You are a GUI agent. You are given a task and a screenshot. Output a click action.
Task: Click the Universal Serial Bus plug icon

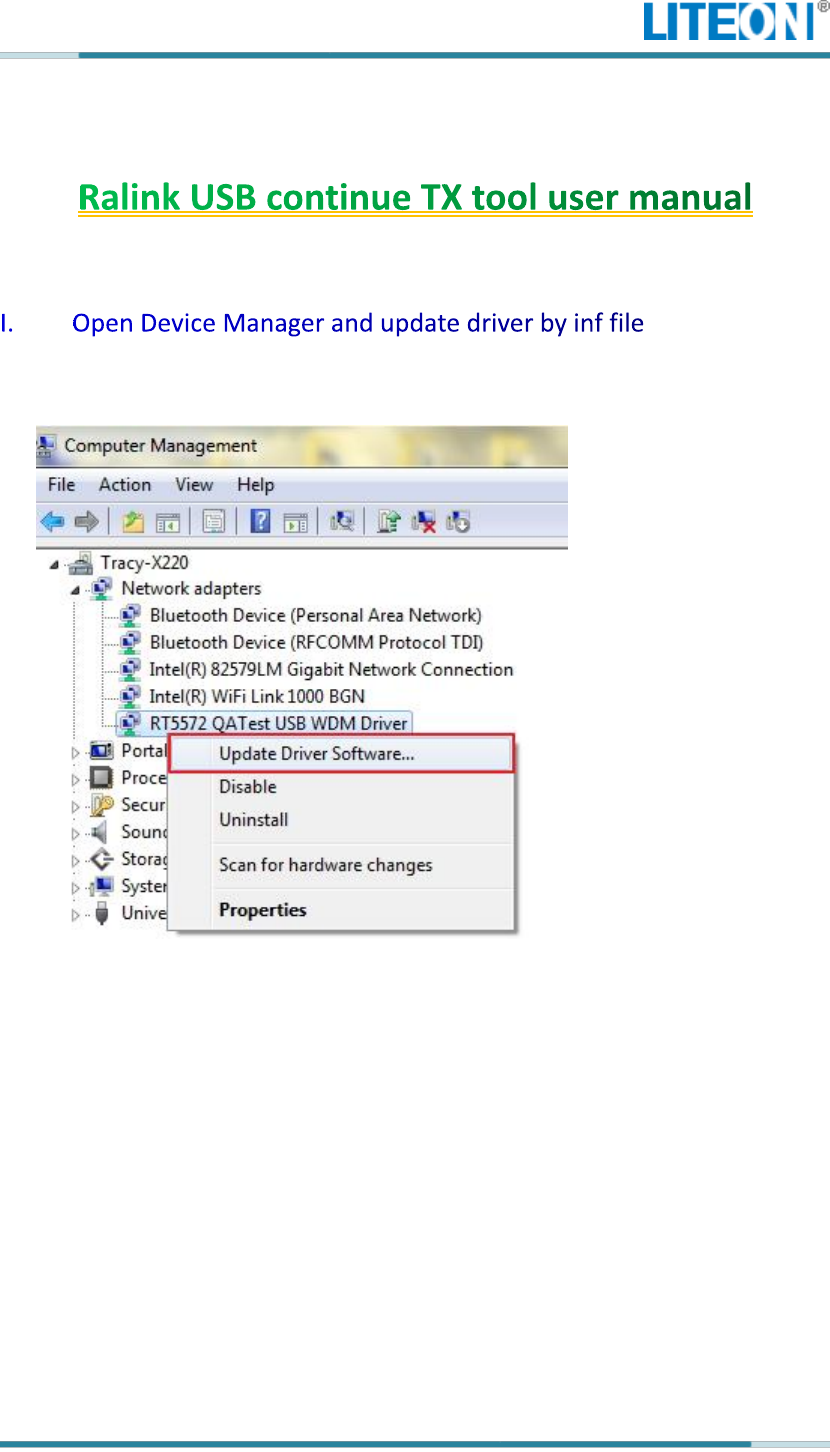coord(102,912)
